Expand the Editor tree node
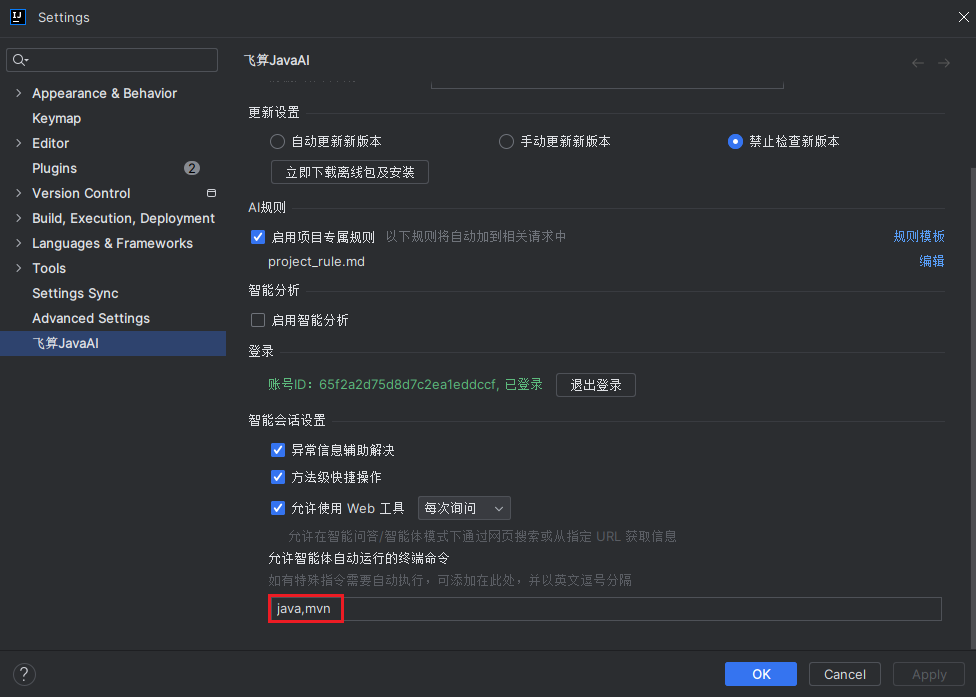The width and height of the screenshot is (976, 697). click(19, 143)
